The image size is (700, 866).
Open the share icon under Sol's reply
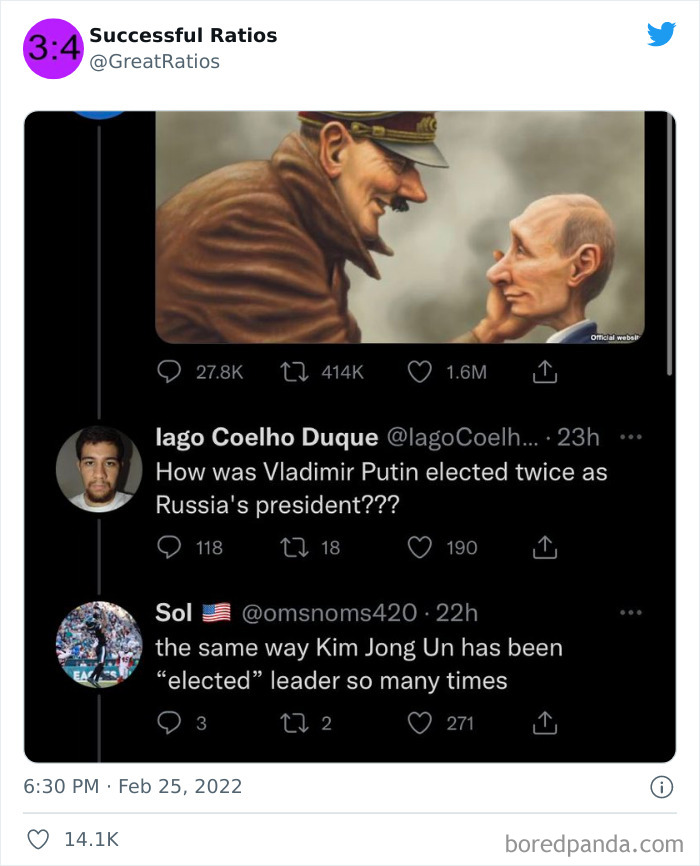click(x=545, y=722)
